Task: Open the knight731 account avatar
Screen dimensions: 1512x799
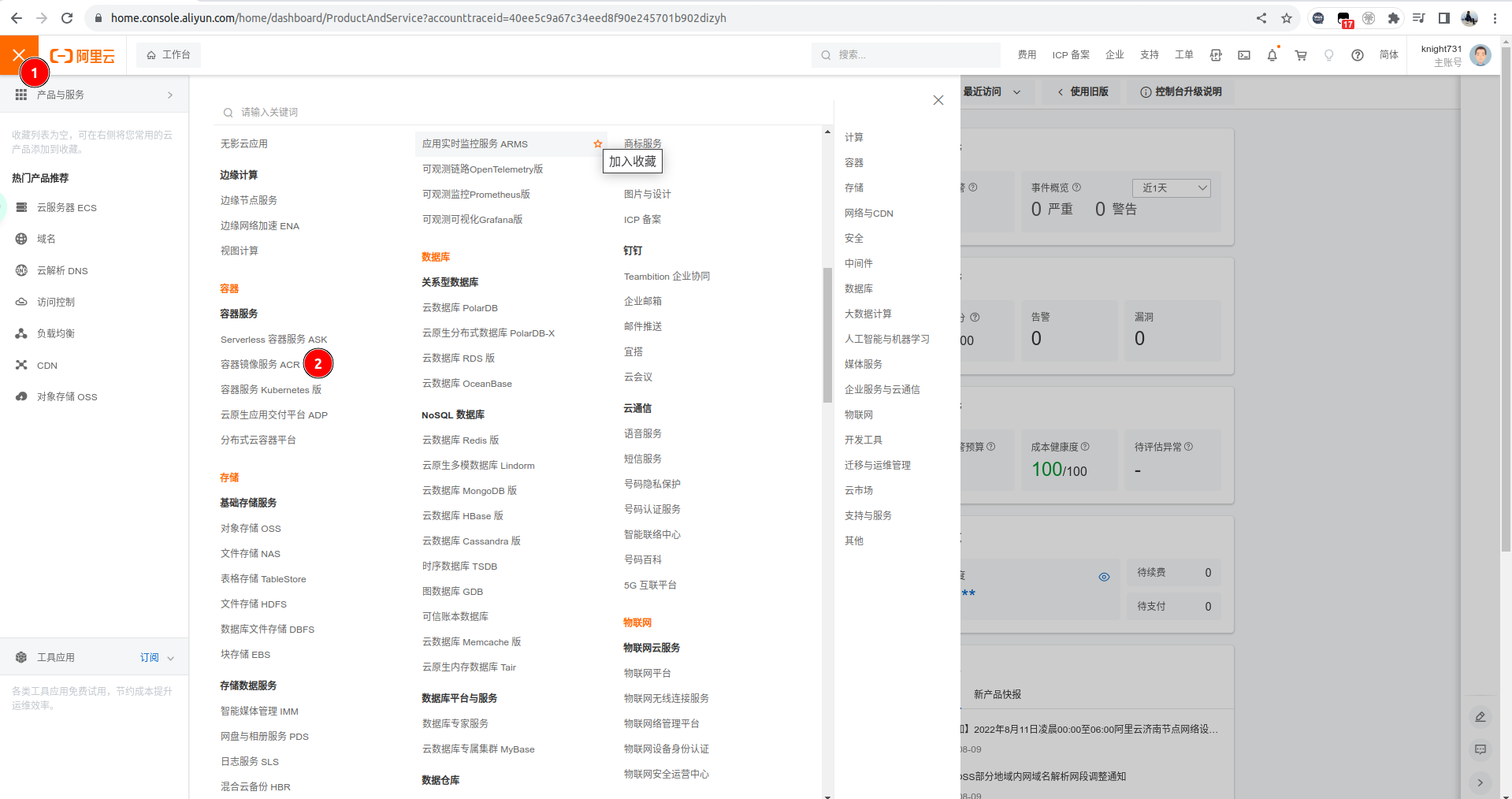Action: [1480, 55]
